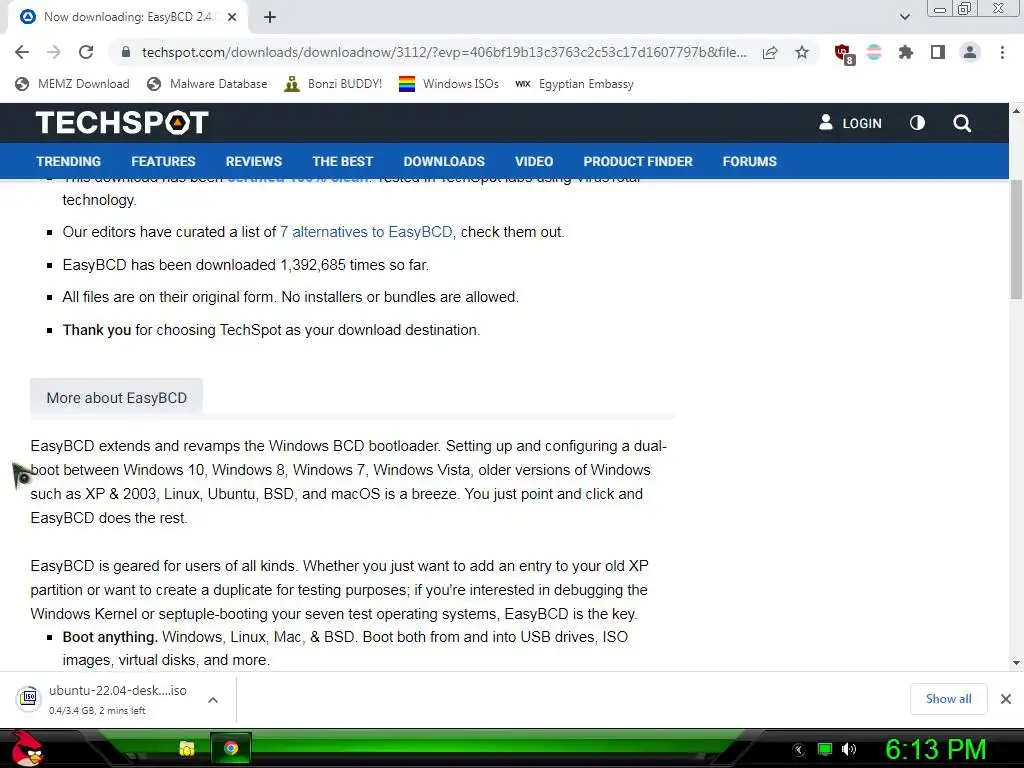Toggle TechSpot dark mode
This screenshot has width=1024, height=768.
click(917, 123)
